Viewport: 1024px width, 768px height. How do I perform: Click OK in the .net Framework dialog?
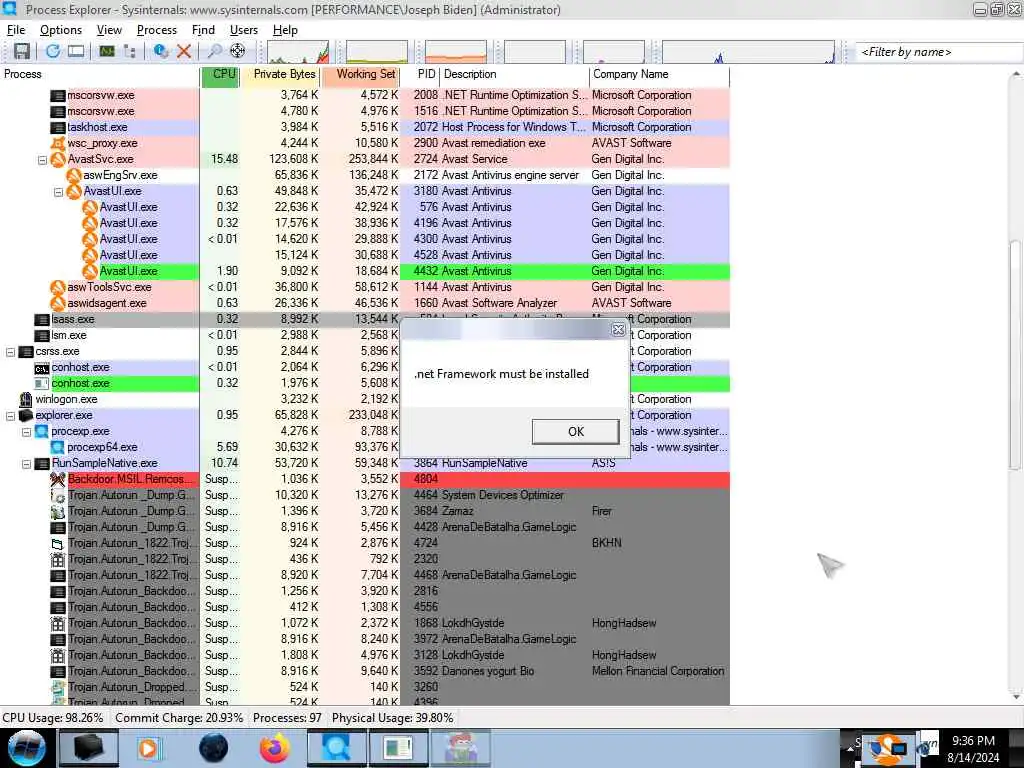click(575, 432)
